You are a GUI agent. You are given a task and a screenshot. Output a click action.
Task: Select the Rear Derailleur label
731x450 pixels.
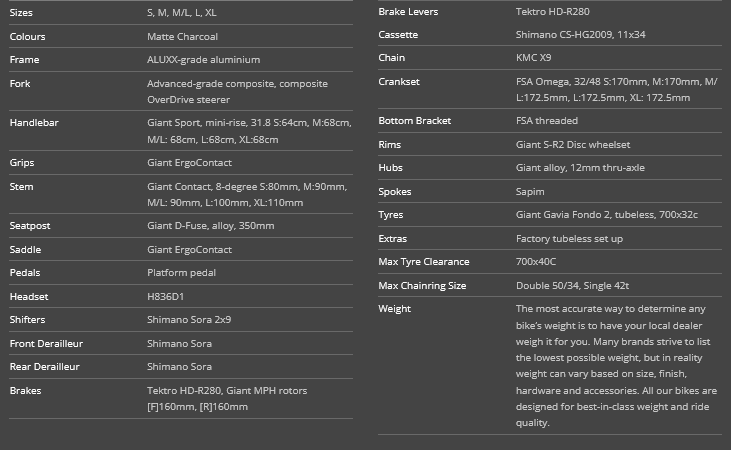[x=45, y=367]
